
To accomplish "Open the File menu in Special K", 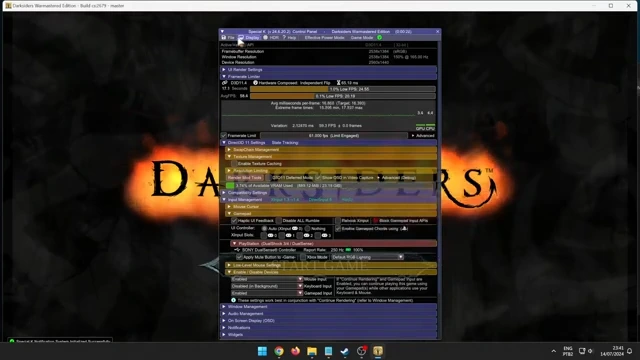I will pos(228,38).
